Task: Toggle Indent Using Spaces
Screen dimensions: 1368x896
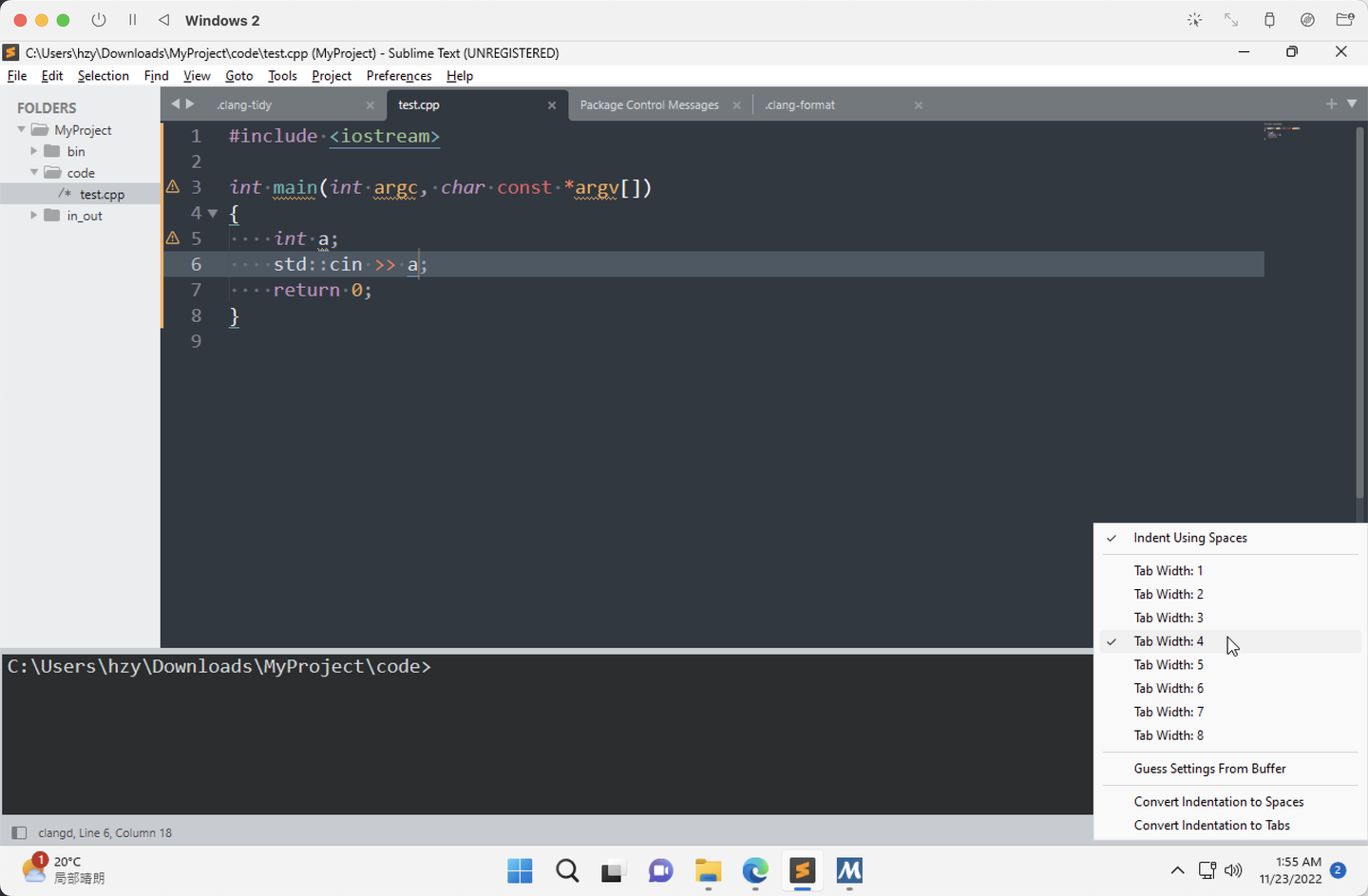Action: (x=1189, y=538)
